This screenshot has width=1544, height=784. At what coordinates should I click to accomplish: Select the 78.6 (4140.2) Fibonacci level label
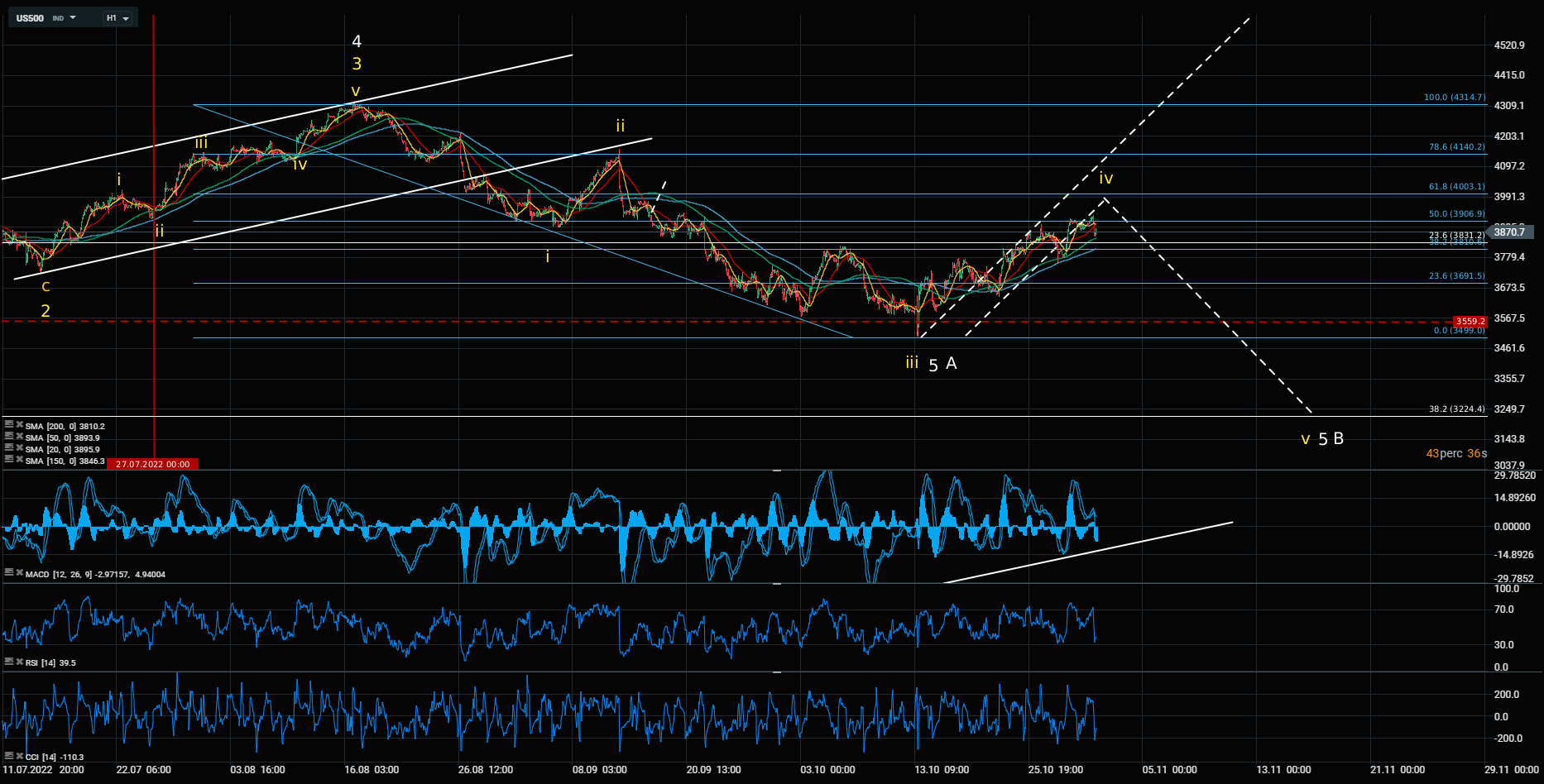pyautogui.click(x=1457, y=146)
